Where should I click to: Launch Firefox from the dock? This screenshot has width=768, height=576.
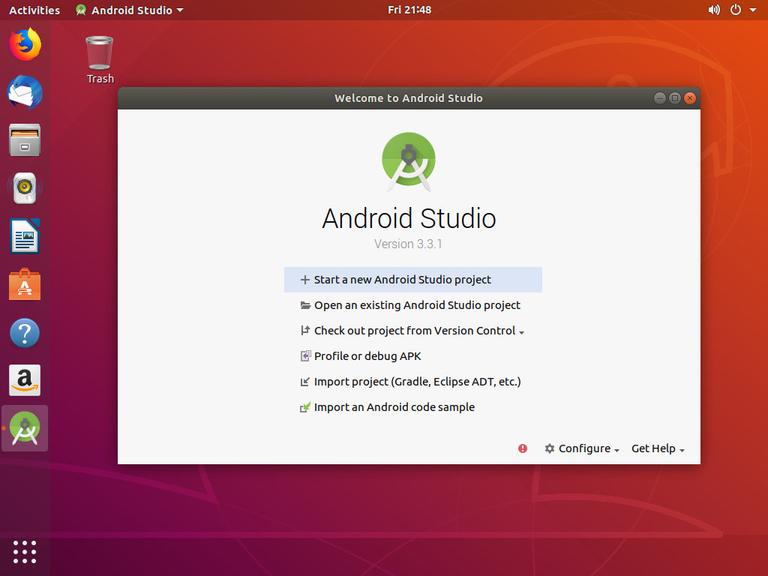25,45
